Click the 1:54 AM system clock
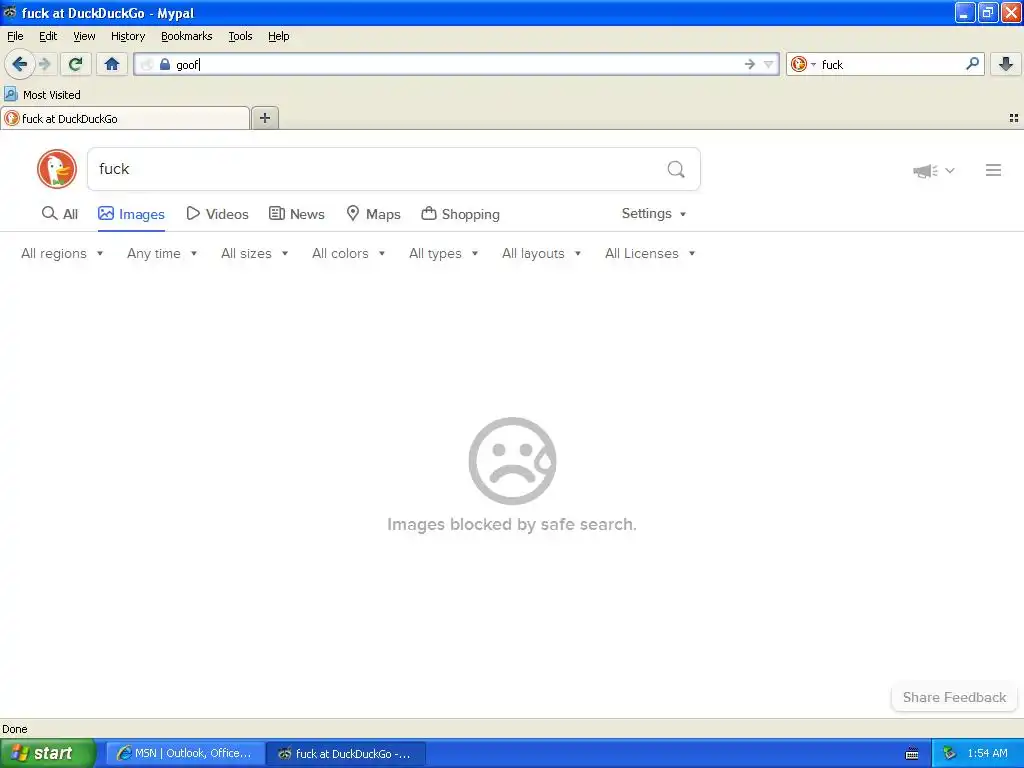The image size is (1024, 768). (987, 753)
